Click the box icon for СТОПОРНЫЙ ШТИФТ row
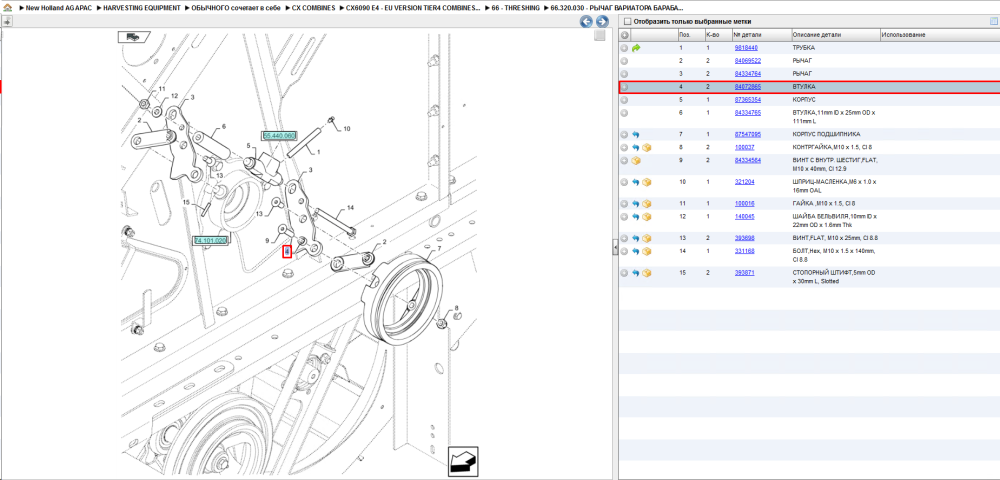1000x480 pixels. tap(647, 273)
